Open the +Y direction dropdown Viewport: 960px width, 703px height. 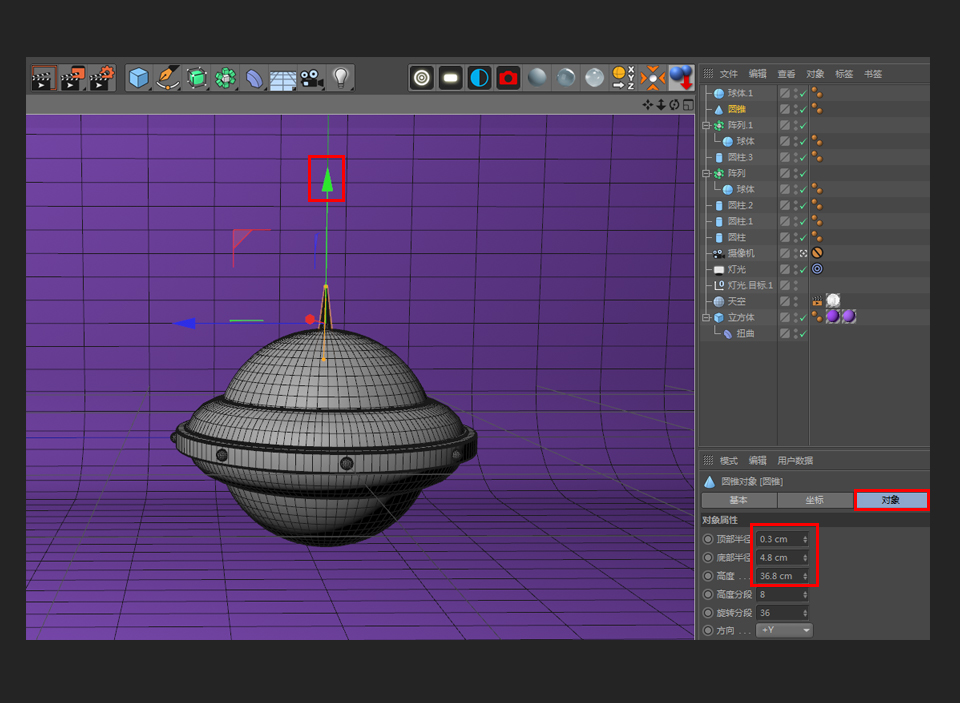pyautogui.click(x=784, y=630)
